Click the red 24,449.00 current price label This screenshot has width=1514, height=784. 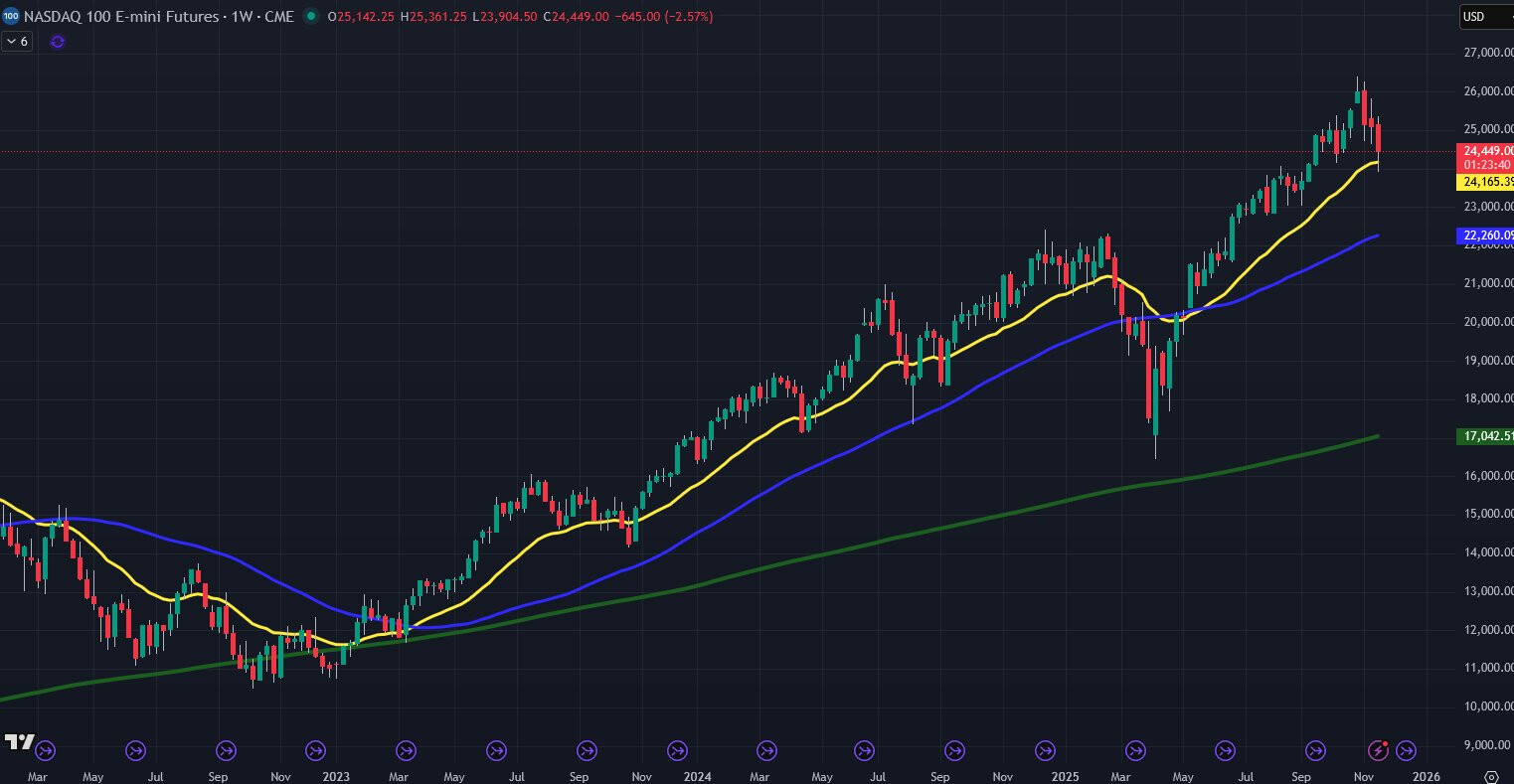coord(1484,151)
